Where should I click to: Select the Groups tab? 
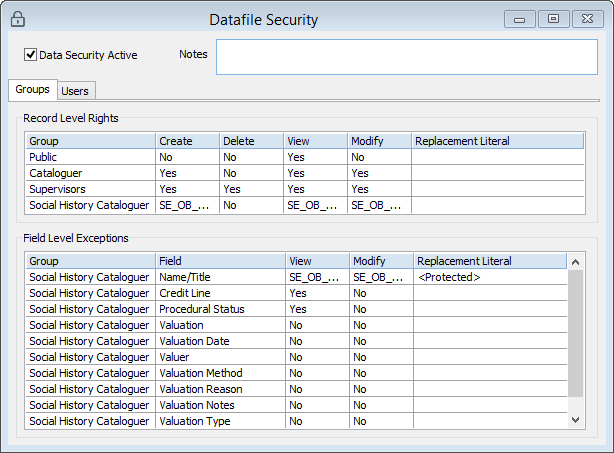[x=33, y=89]
